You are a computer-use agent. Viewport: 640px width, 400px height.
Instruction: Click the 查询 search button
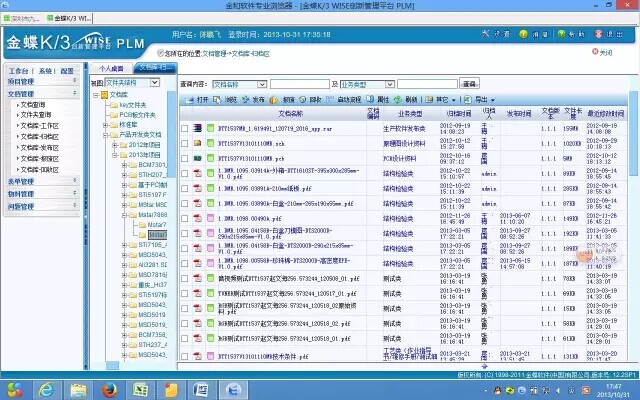point(469,84)
